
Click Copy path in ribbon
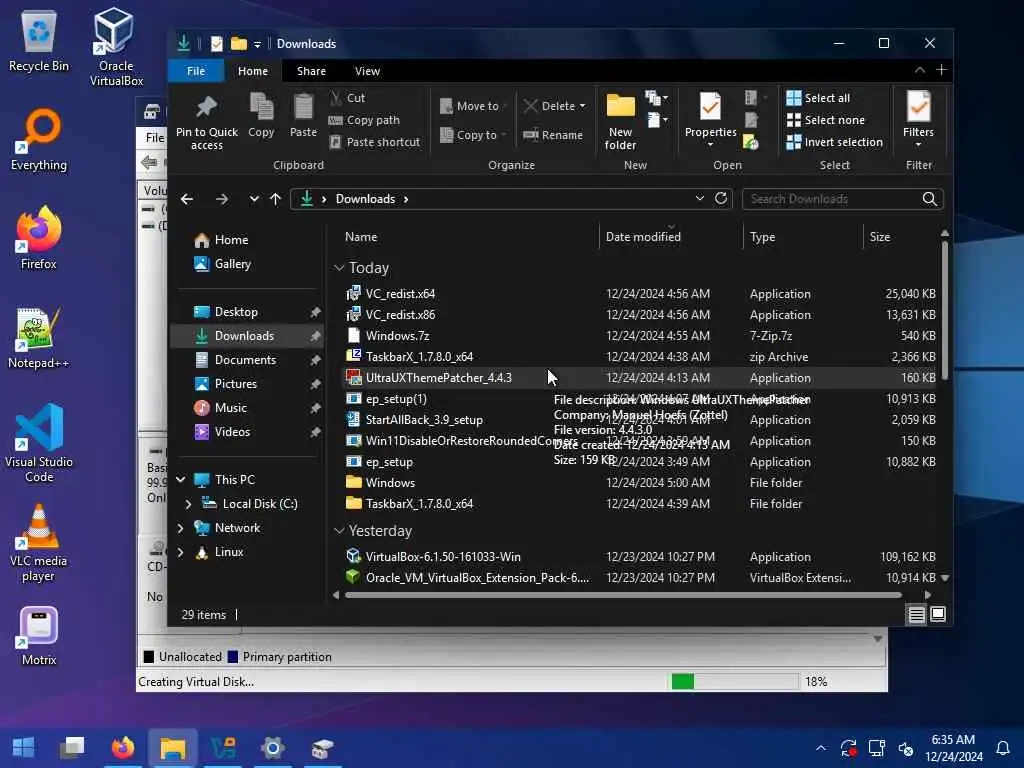click(364, 120)
